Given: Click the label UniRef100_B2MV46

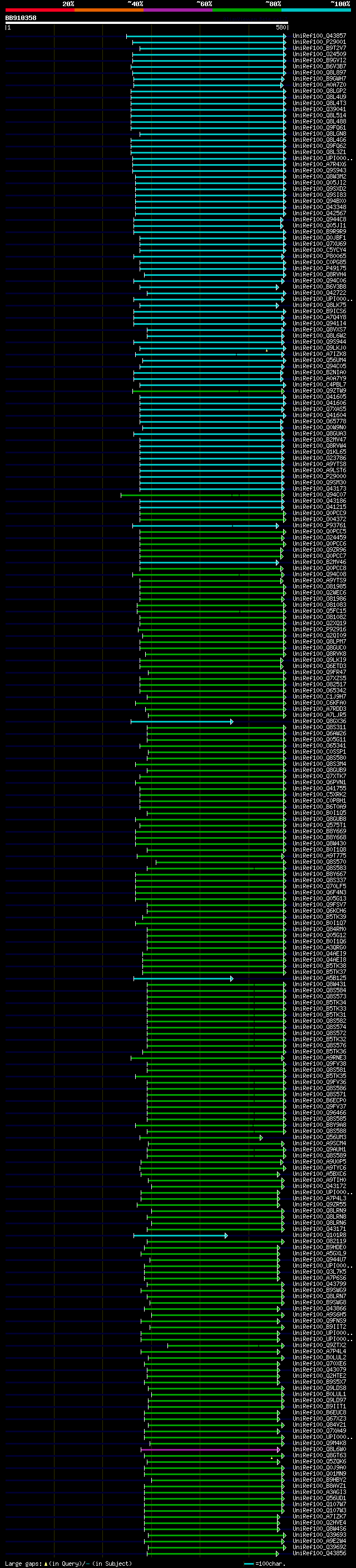Looking at the screenshot, I should point(319,562).
